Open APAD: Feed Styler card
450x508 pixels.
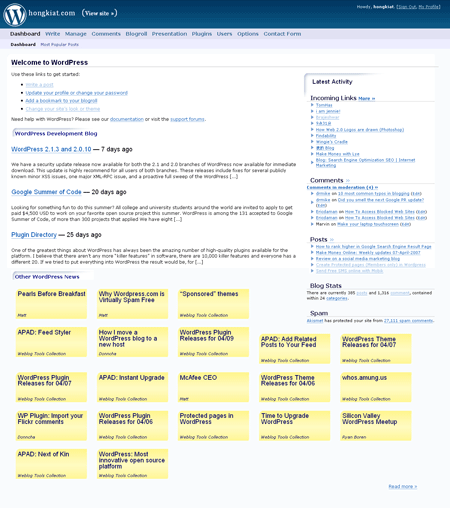[51, 342]
